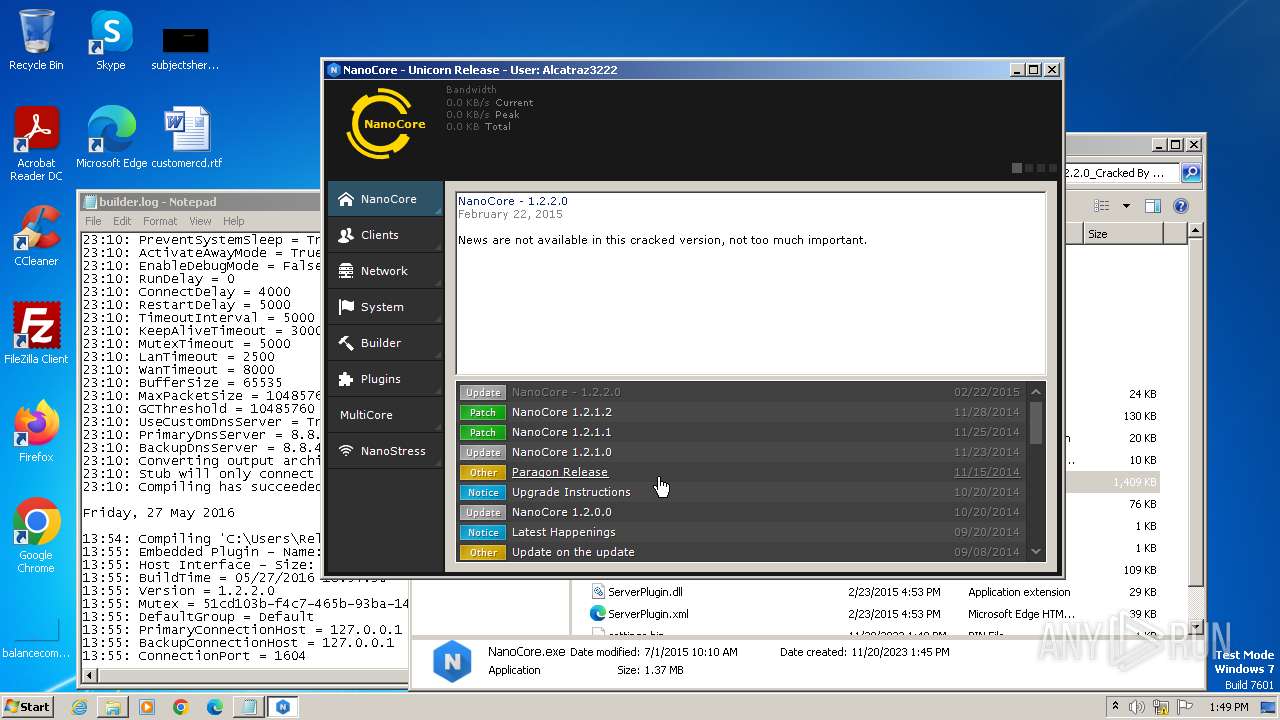This screenshot has width=1280, height=720.
Task: Open Skype desktop shortcut
Action: click(x=110, y=40)
